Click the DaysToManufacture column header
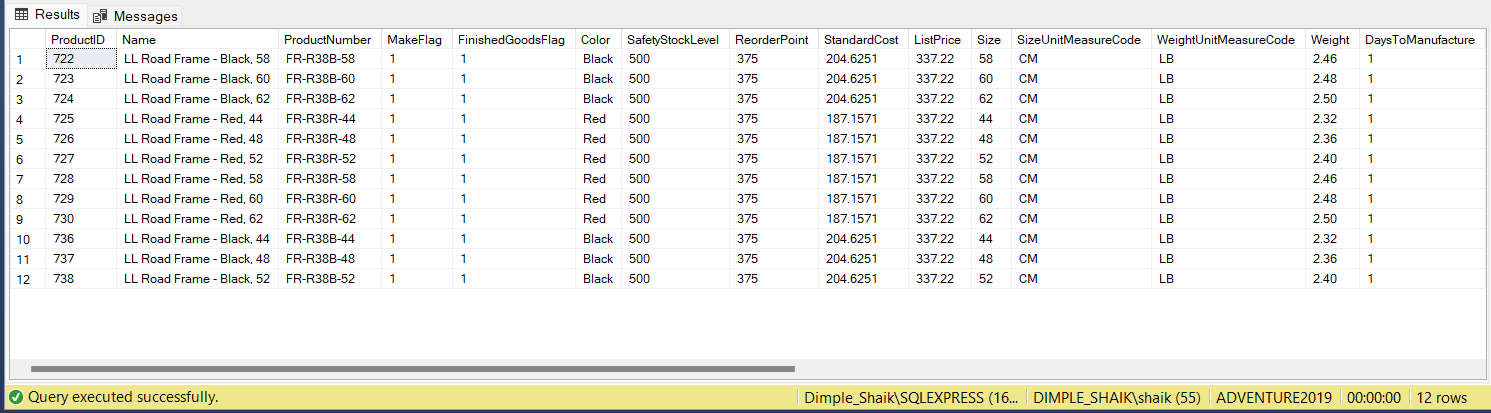Image resolution: width=1491 pixels, height=413 pixels. click(x=1420, y=40)
